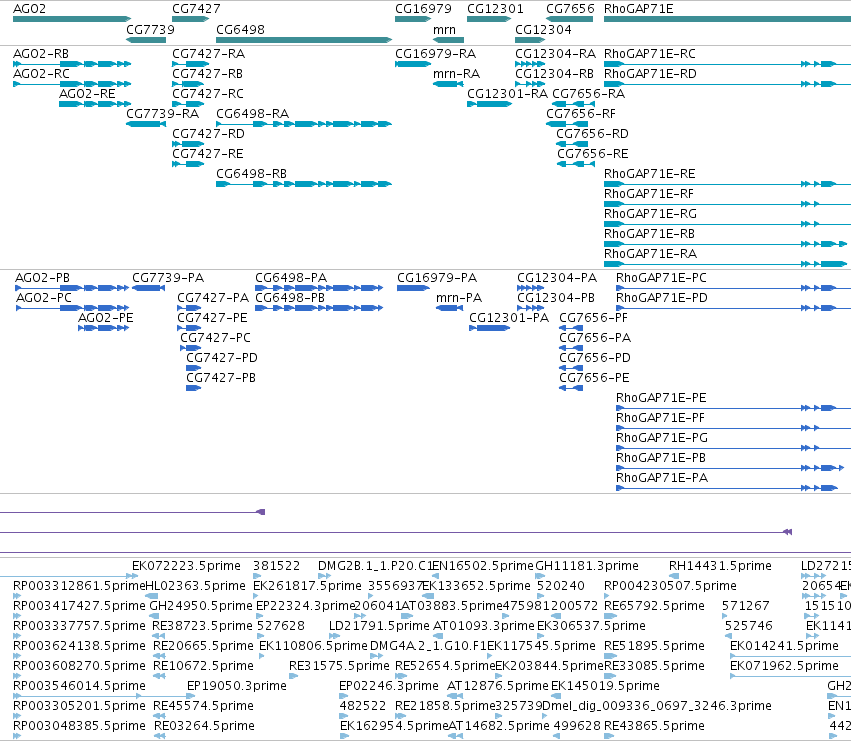Click transcript CG7656-RA

(x=588, y=94)
